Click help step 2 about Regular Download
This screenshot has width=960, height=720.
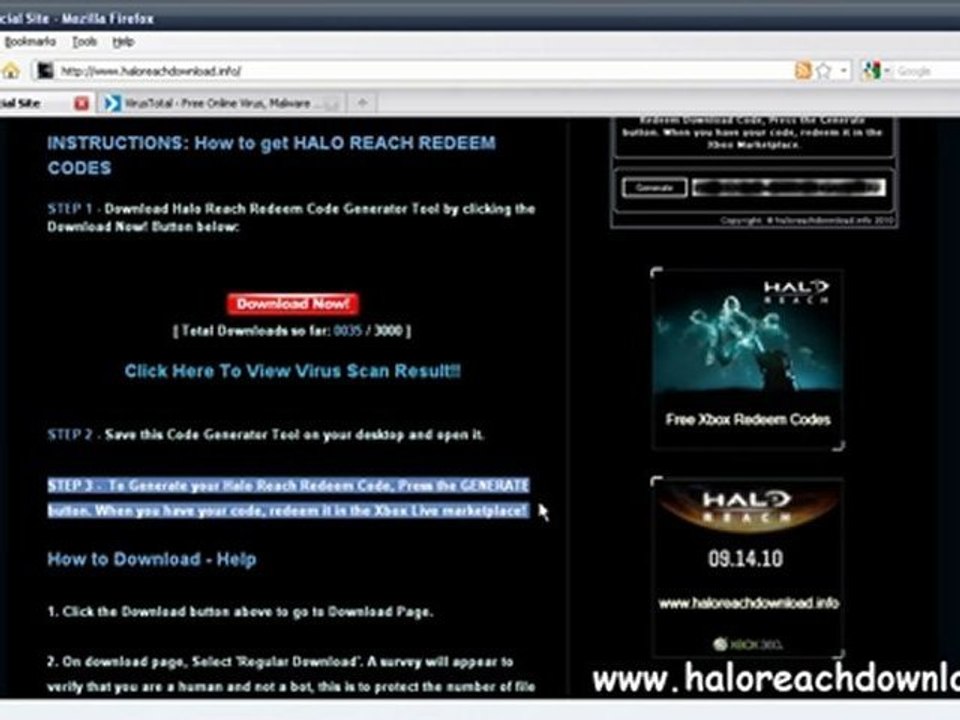(x=291, y=674)
